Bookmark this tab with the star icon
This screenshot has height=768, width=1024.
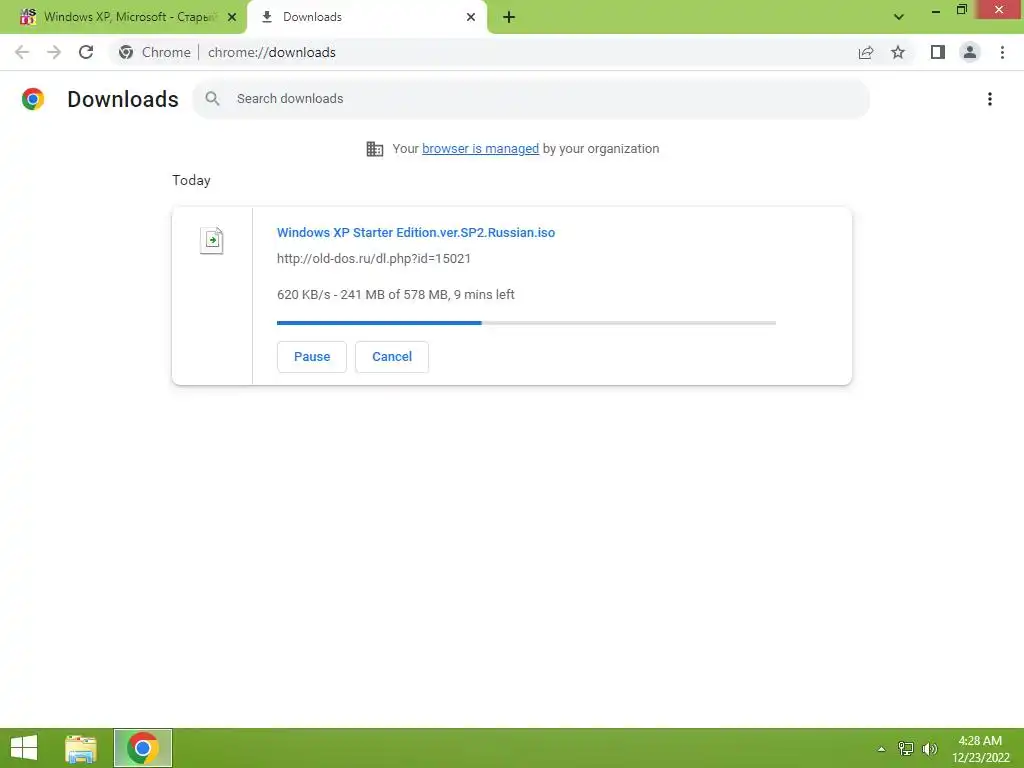(898, 52)
